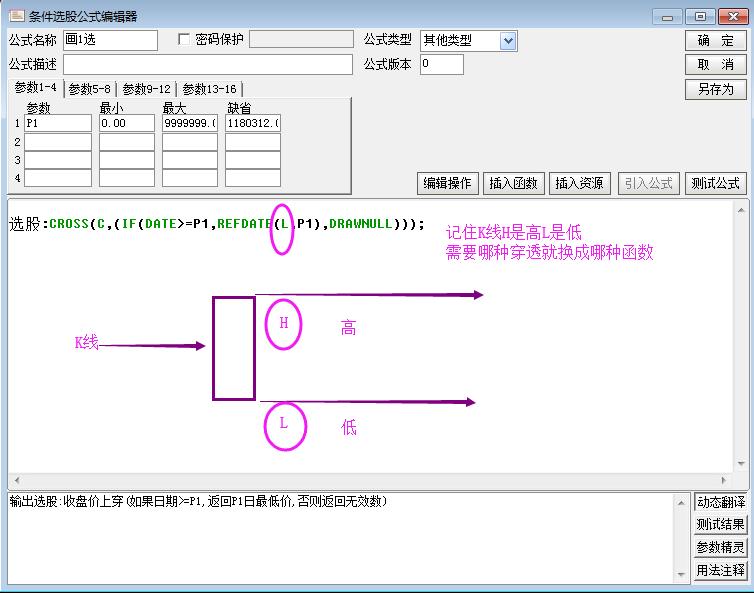Close the formula editor window
This screenshot has height=593, width=754.
tap(733, 17)
